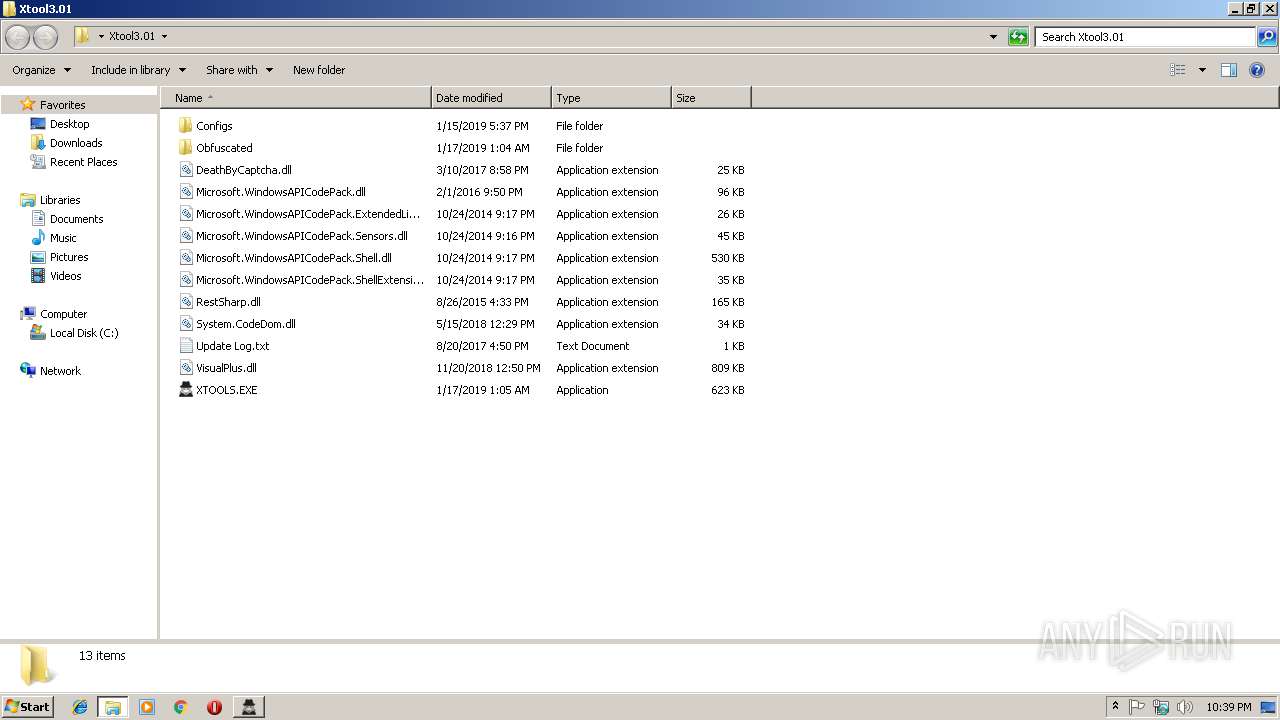Click the taskbar clock showing 10:39 PM
The image size is (1280, 720).
(1229, 707)
